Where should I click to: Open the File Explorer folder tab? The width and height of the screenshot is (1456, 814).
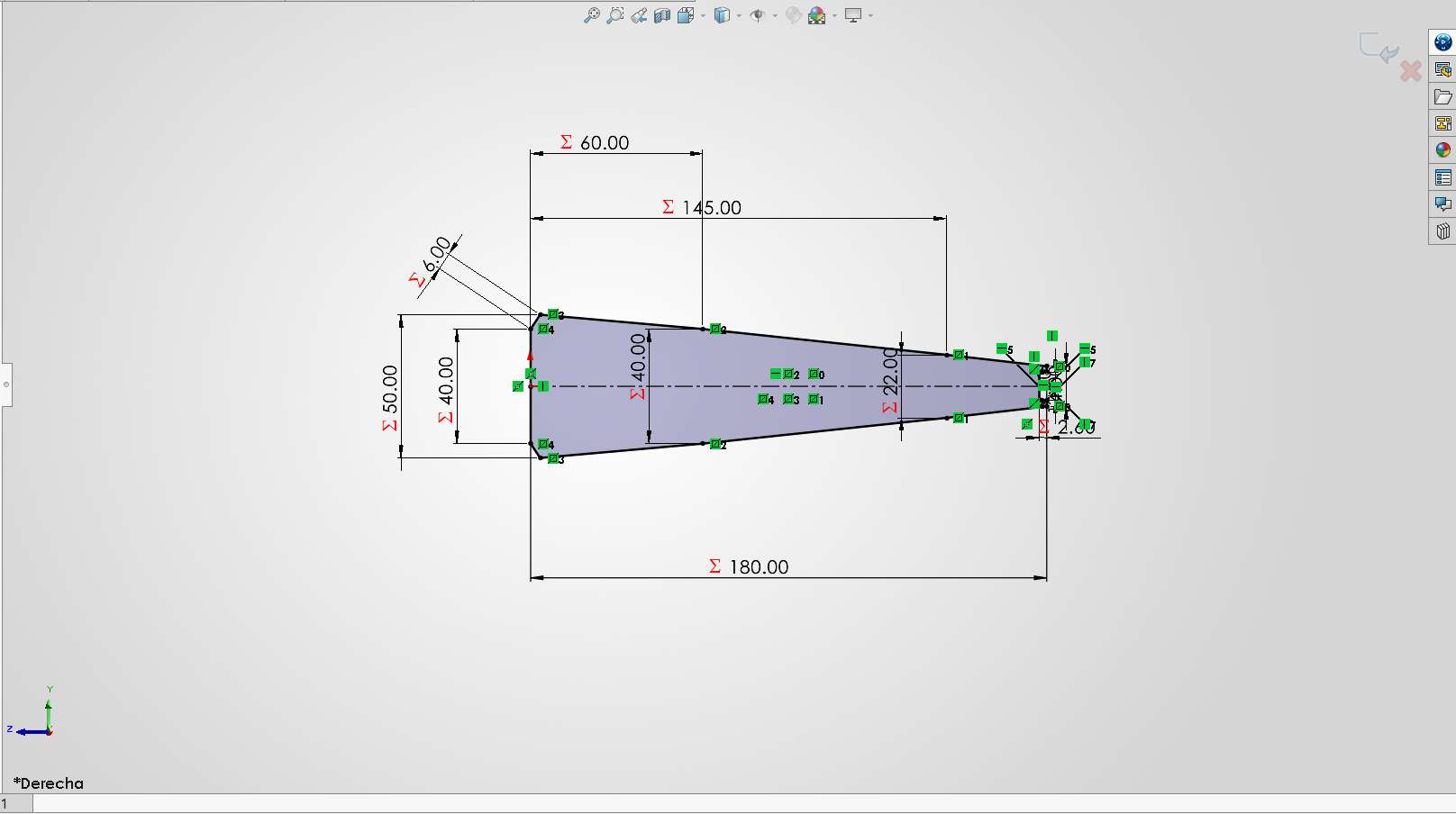[x=1442, y=96]
